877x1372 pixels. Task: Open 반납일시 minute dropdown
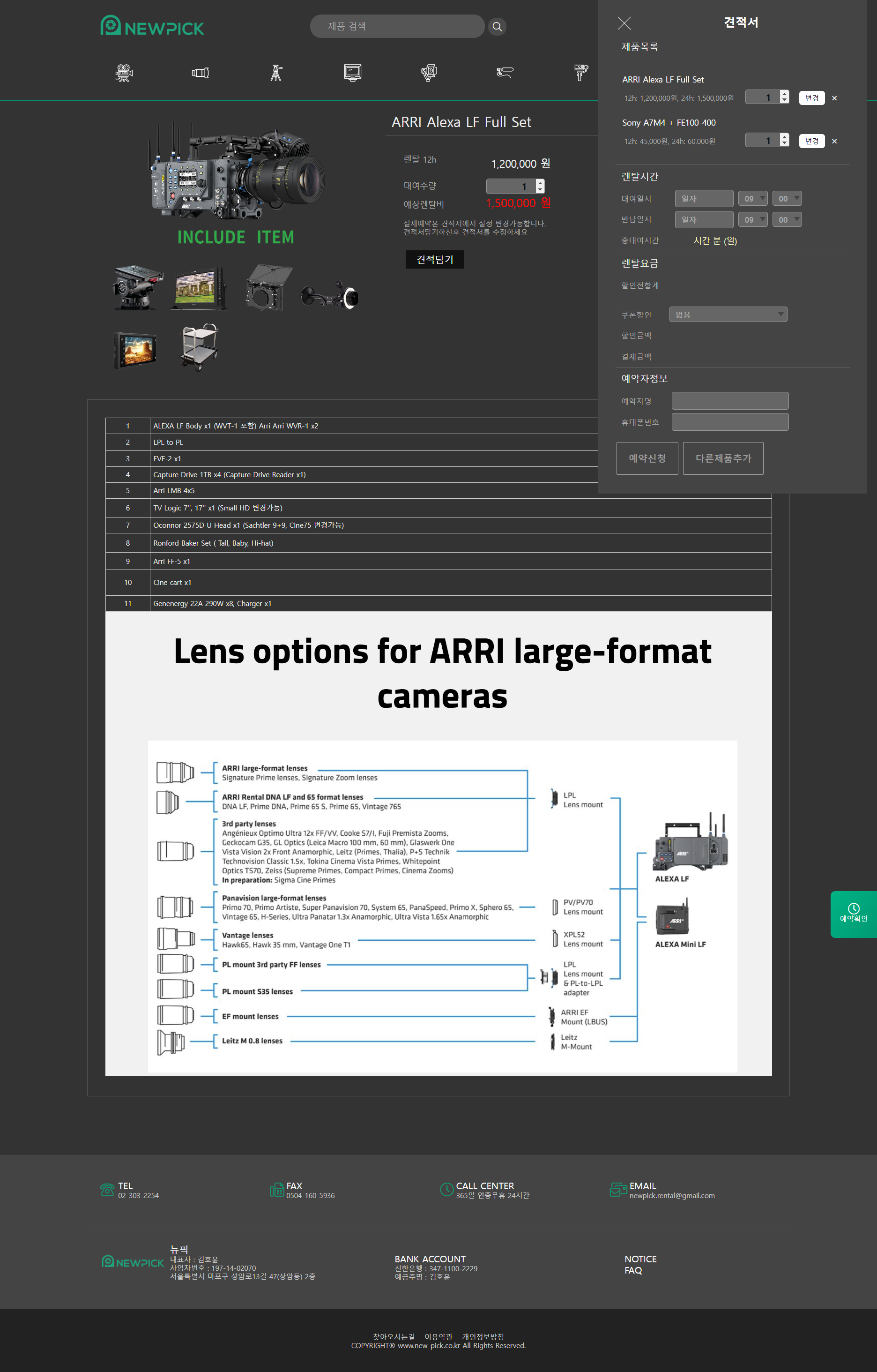click(787, 219)
